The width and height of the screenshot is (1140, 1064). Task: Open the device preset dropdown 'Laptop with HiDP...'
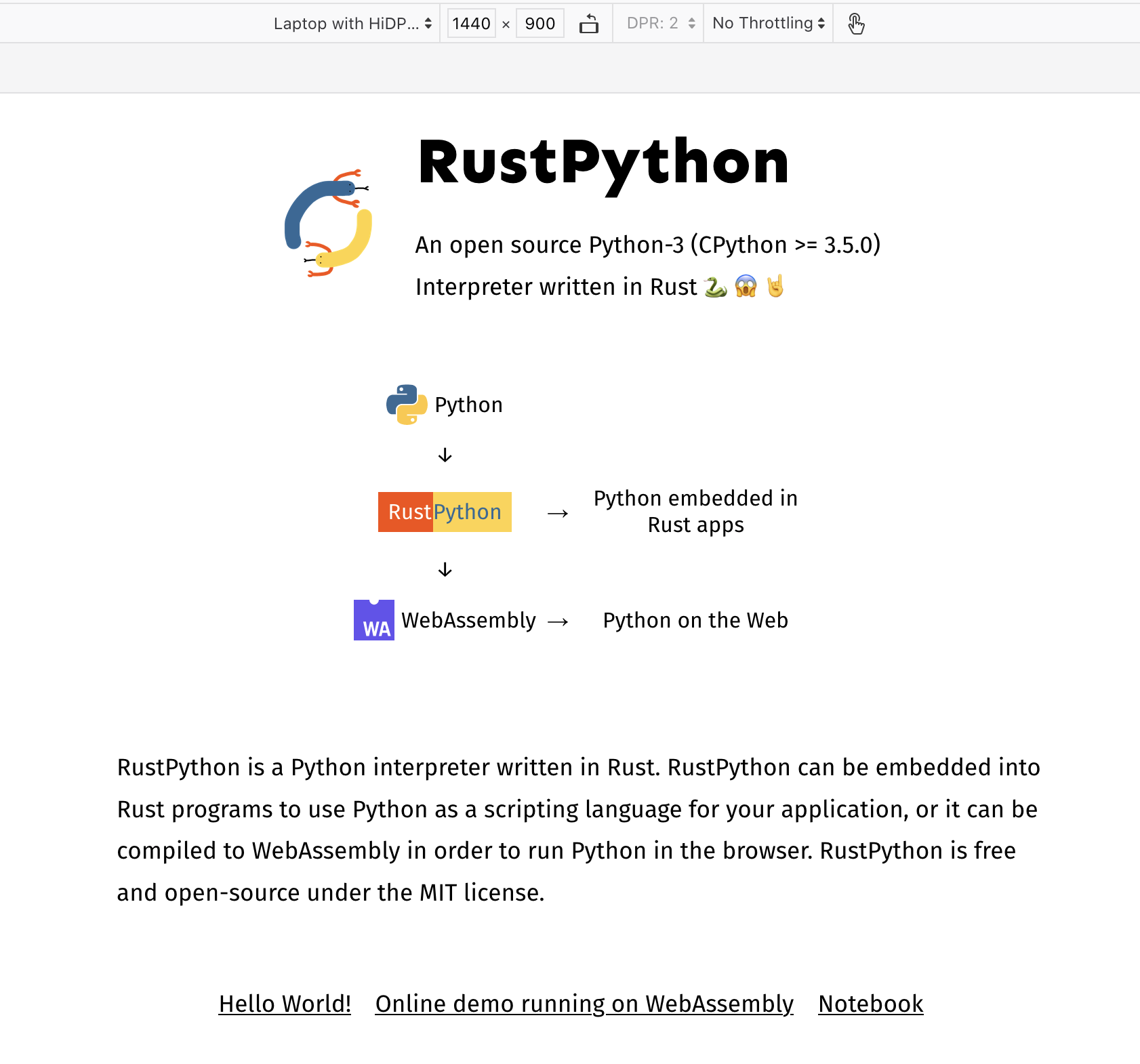[352, 24]
